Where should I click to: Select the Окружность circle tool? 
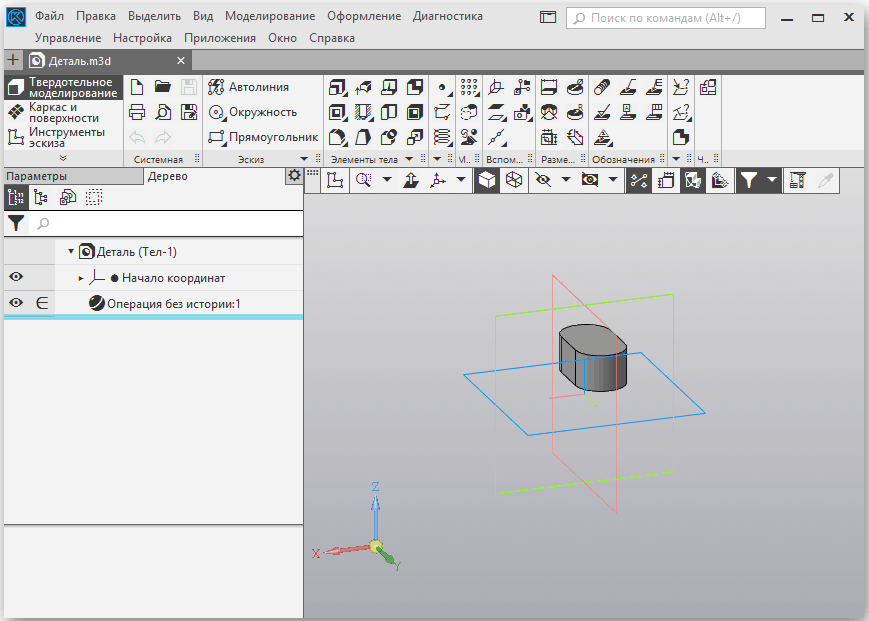point(253,112)
